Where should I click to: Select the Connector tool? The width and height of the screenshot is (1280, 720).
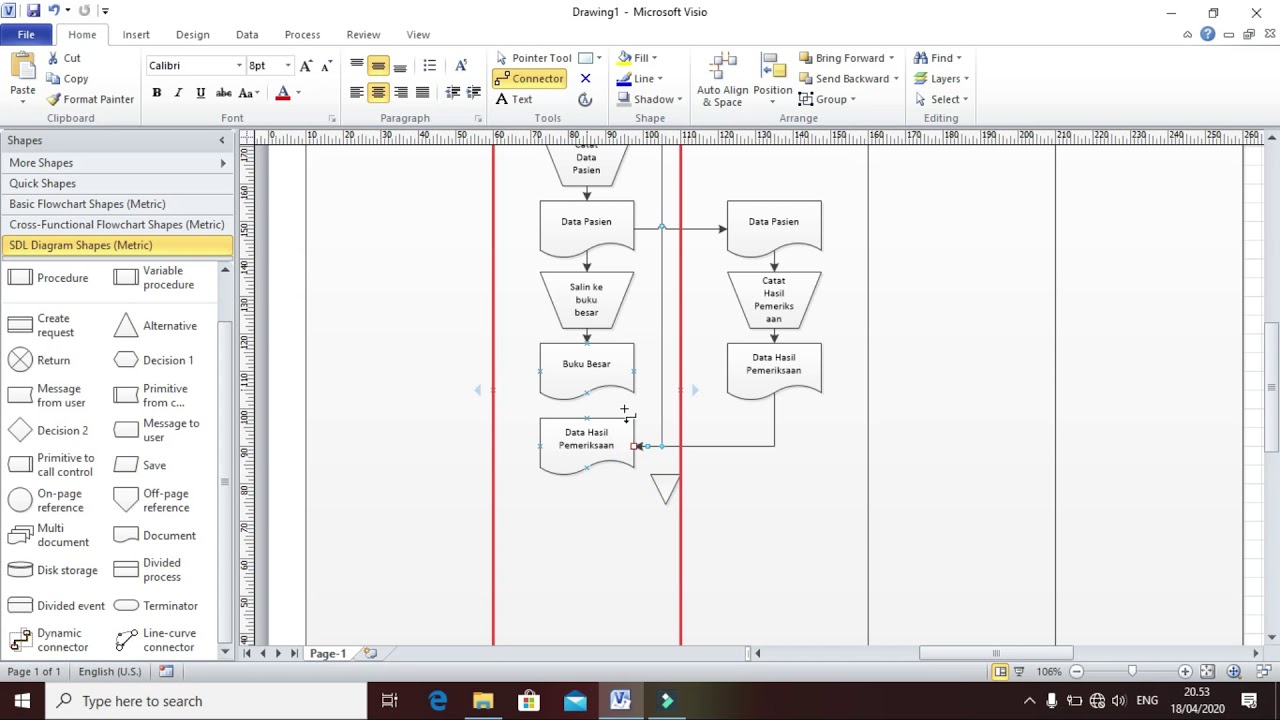pyautogui.click(x=529, y=78)
